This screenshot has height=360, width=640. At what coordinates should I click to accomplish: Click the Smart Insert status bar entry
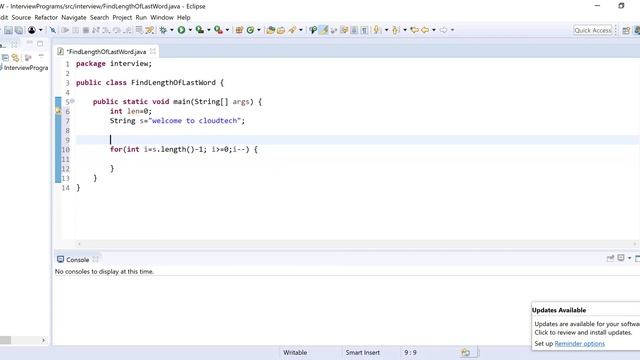(x=362, y=353)
